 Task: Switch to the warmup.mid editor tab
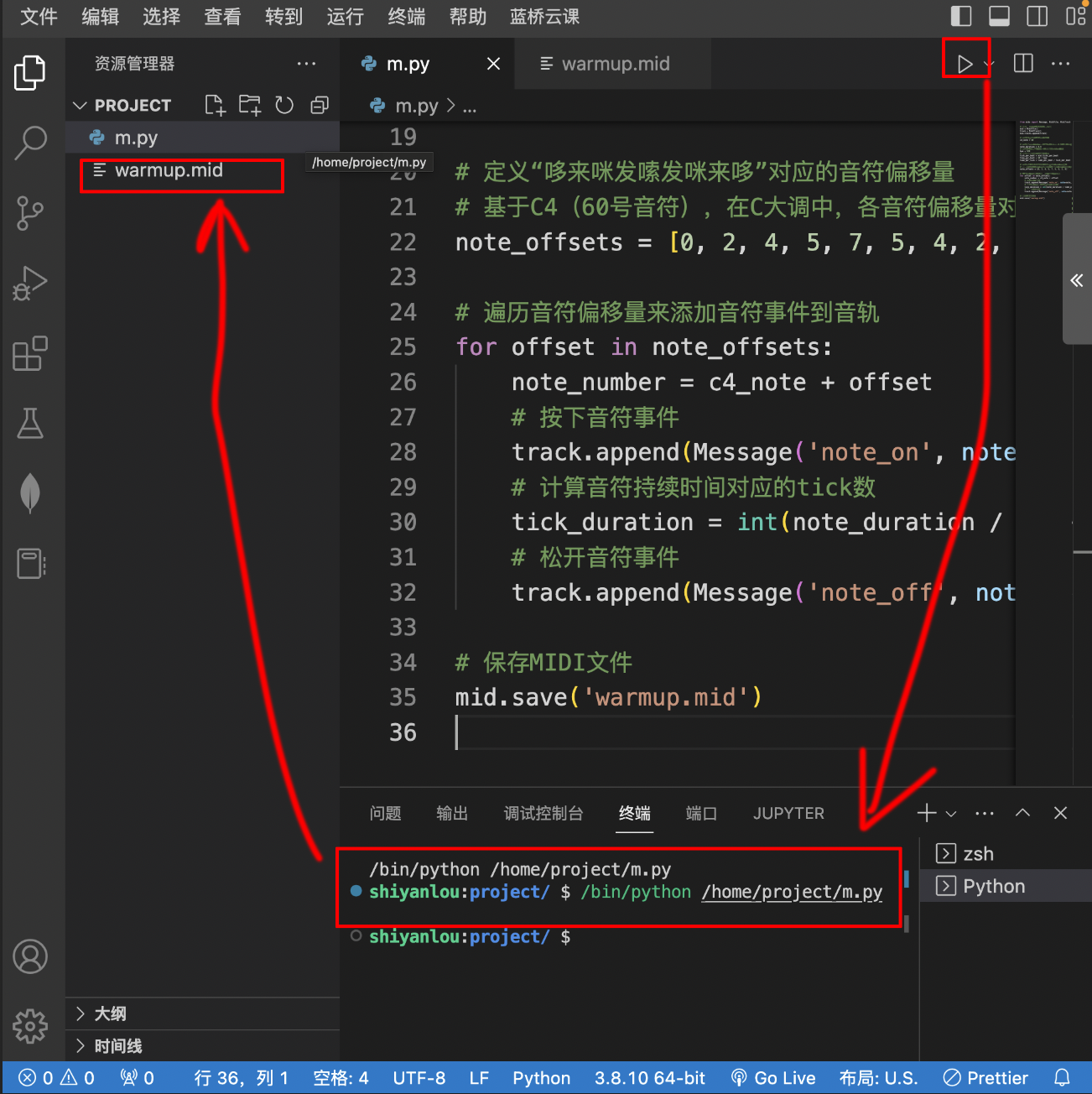tap(615, 64)
